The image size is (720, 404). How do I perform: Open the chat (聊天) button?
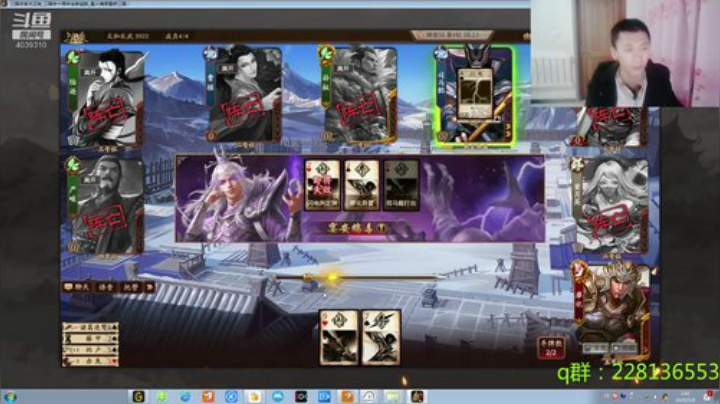pos(77,287)
